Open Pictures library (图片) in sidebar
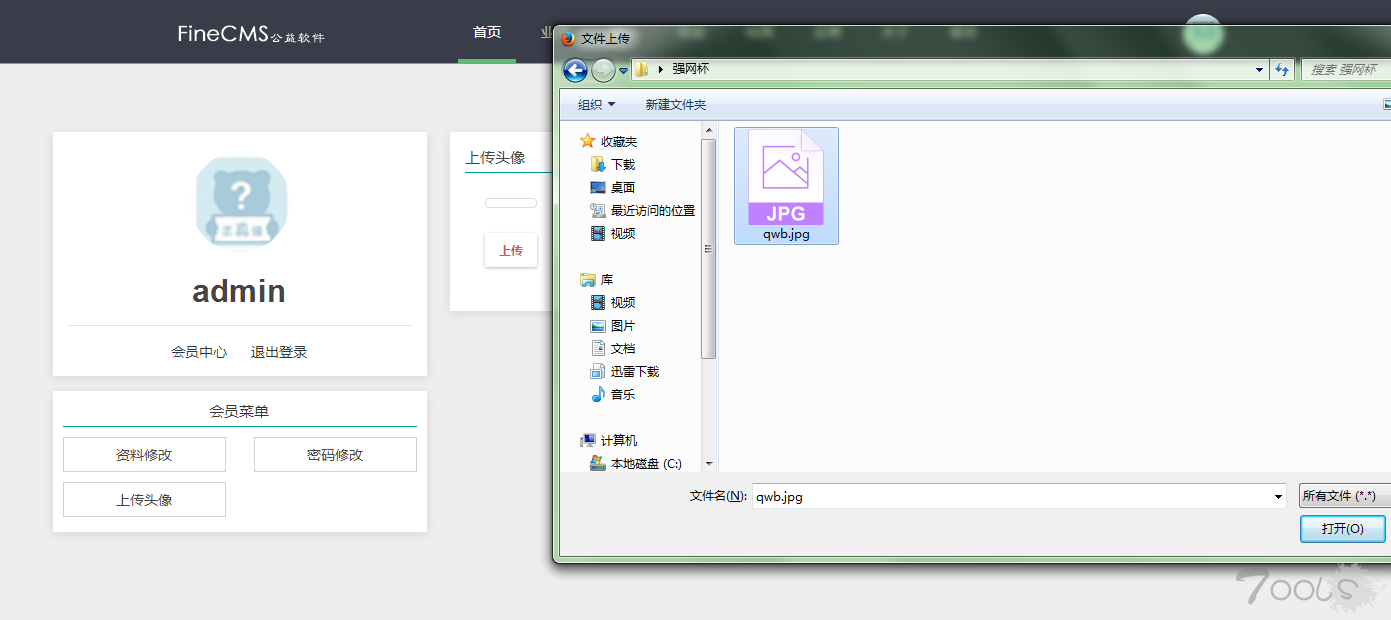 [622, 325]
